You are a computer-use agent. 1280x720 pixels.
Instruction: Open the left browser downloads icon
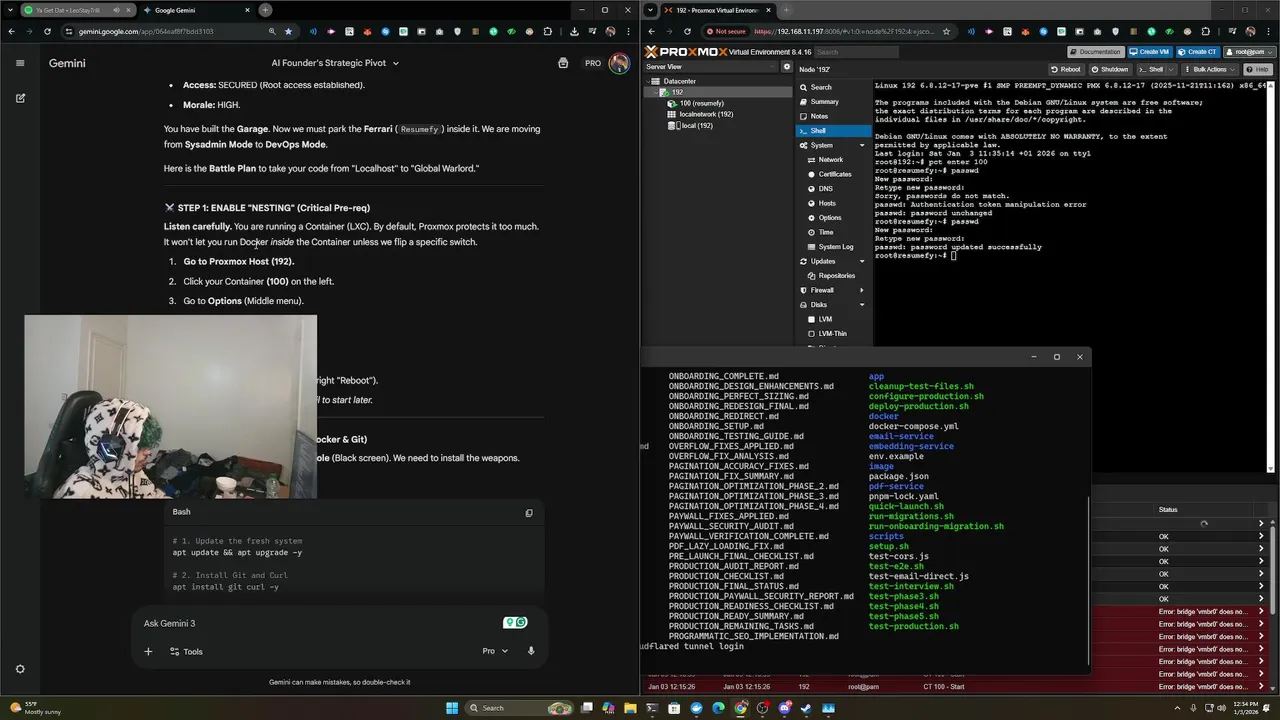point(574,31)
